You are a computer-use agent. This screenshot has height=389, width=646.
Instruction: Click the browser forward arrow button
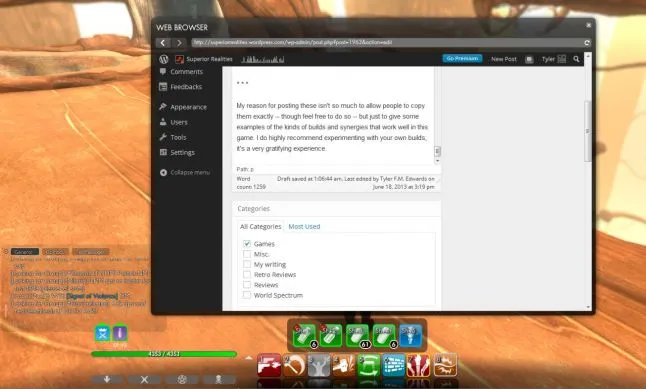179,43
